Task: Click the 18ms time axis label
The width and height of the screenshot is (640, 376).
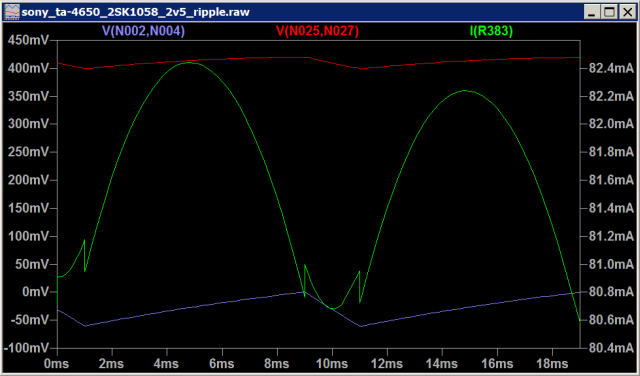Action: point(552,363)
